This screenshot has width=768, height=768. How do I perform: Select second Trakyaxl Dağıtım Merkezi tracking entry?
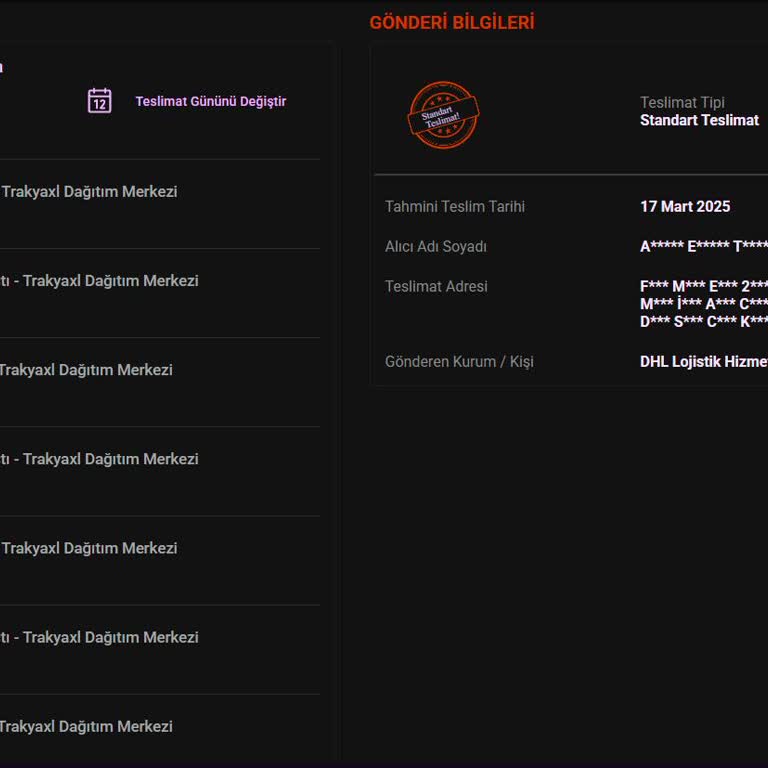100,281
